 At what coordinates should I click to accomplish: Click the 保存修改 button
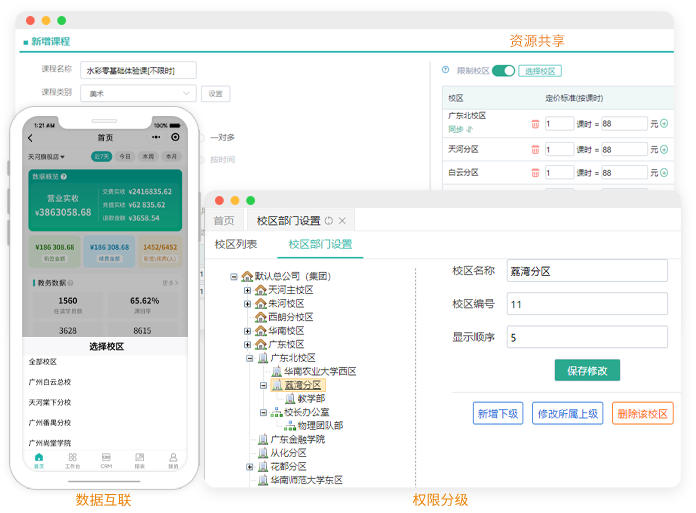click(587, 370)
